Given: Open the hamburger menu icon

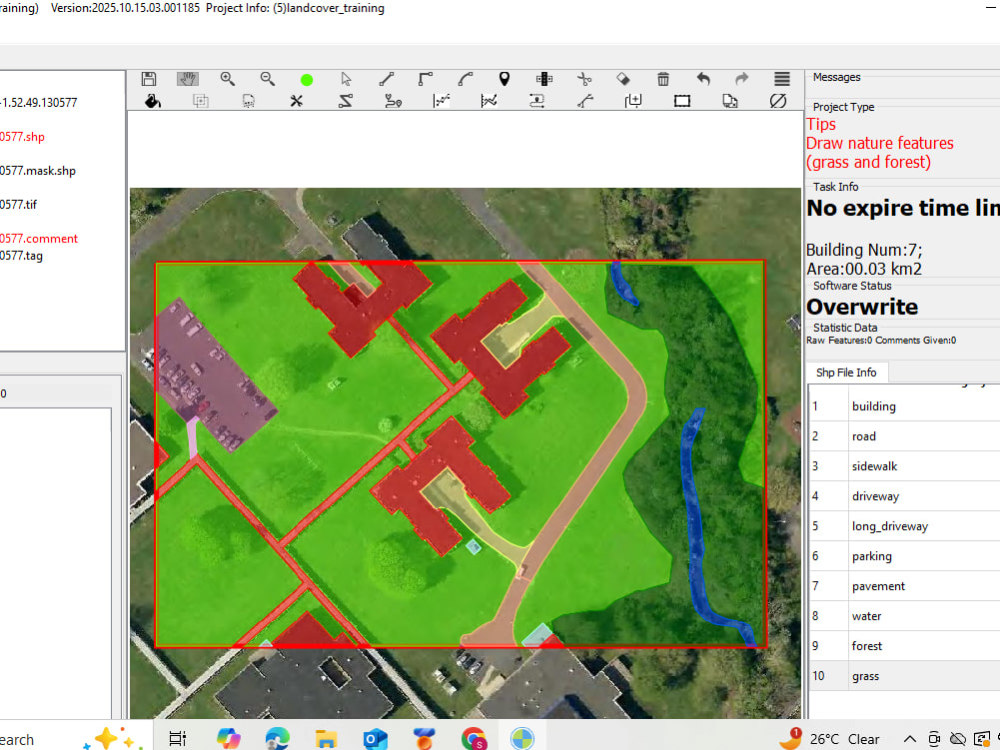Looking at the screenshot, I should coord(782,79).
